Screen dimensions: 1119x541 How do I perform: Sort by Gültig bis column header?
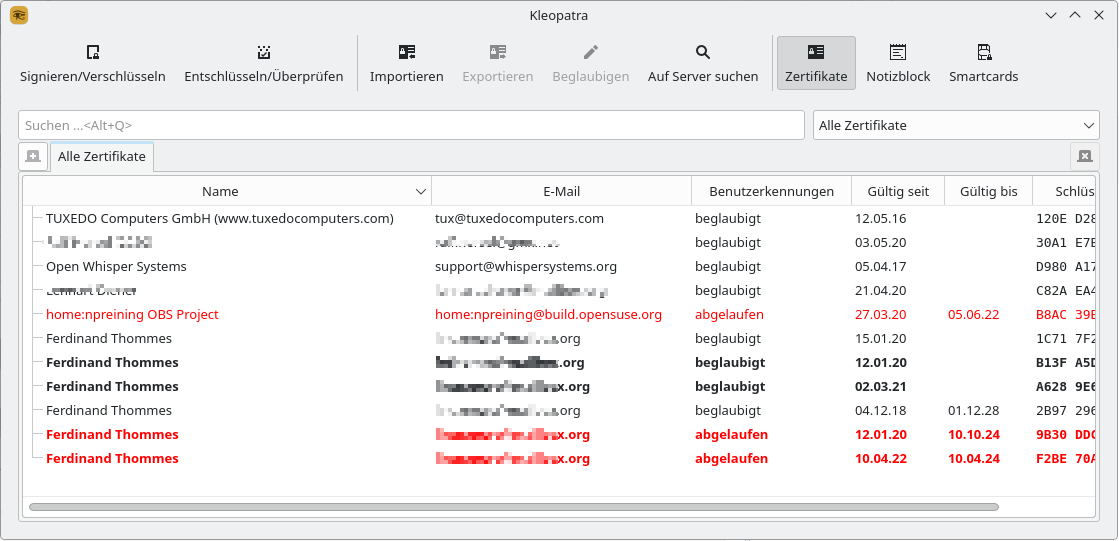[988, 191]
